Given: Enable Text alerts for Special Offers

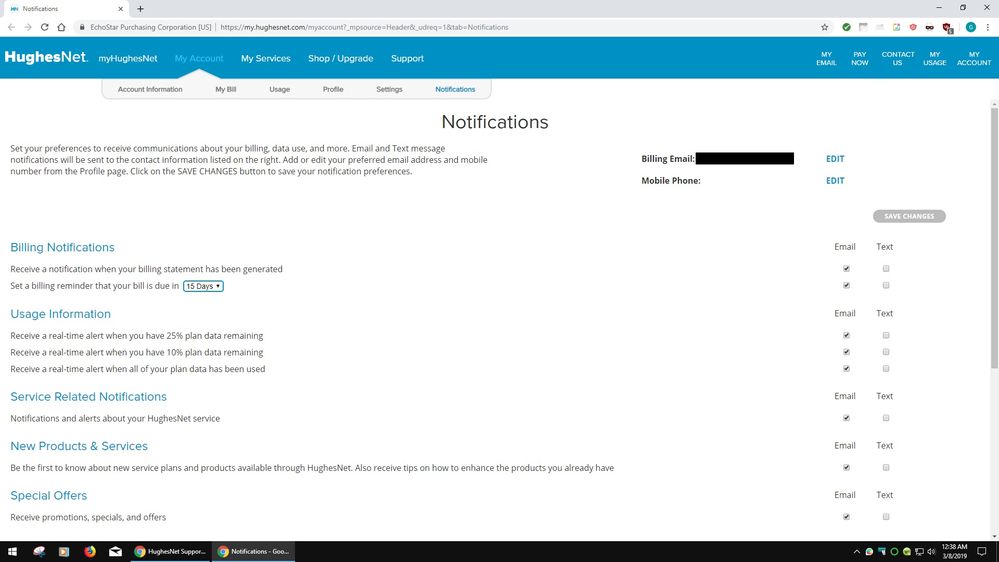Looking at the screenshot, I should [x=886, y=517].
